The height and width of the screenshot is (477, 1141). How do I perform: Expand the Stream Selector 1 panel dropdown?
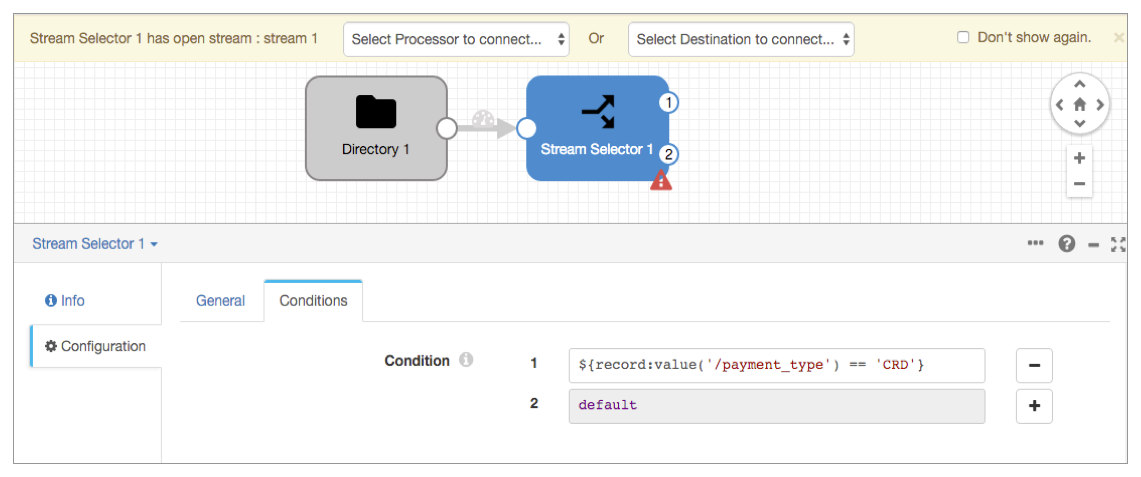(x=95, y=244)
